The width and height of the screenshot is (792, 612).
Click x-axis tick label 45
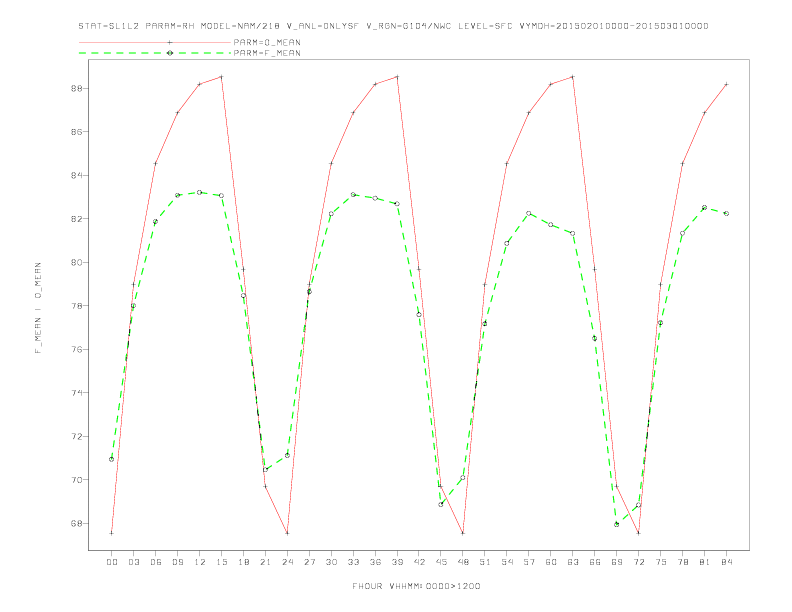[x=441, y=562]
